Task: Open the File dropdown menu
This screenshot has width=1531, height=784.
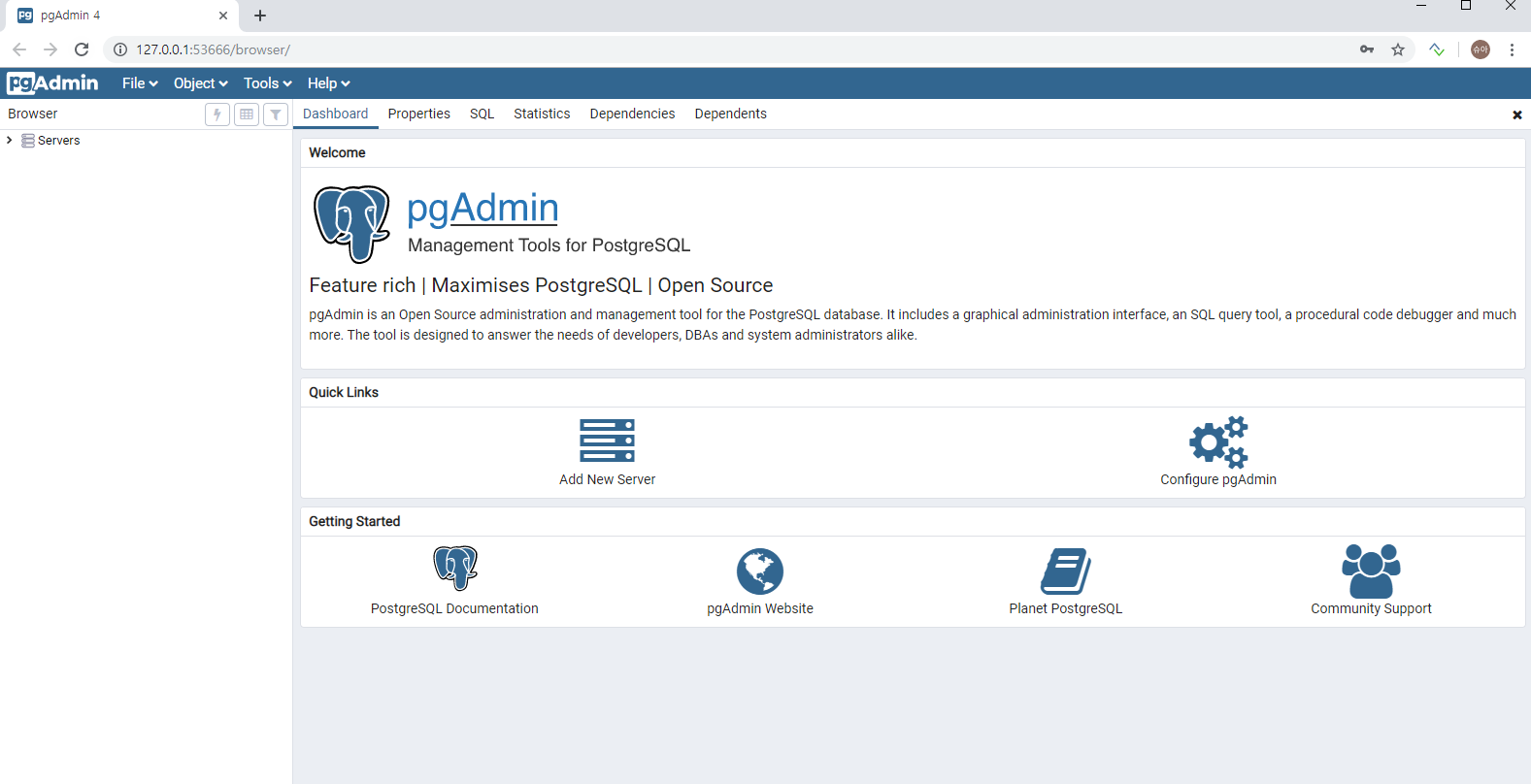Action: coord(140,83)
